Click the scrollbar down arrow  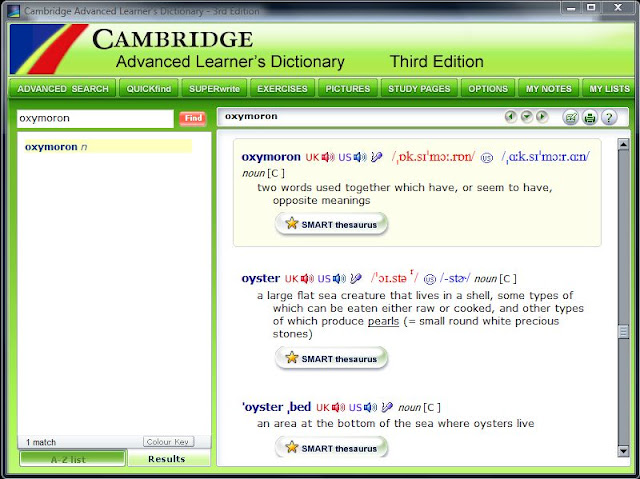tap(623, 451)
